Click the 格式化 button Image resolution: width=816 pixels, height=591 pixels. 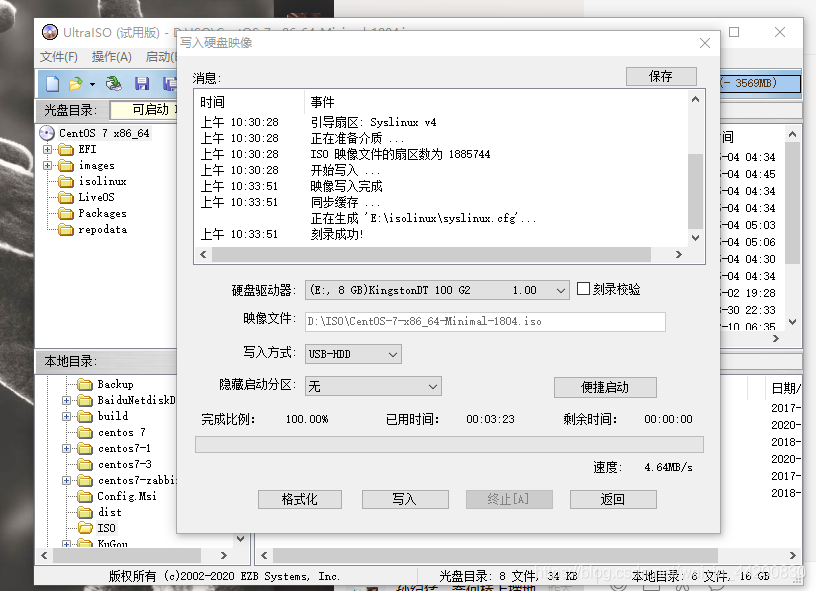[x=300, y=499]
